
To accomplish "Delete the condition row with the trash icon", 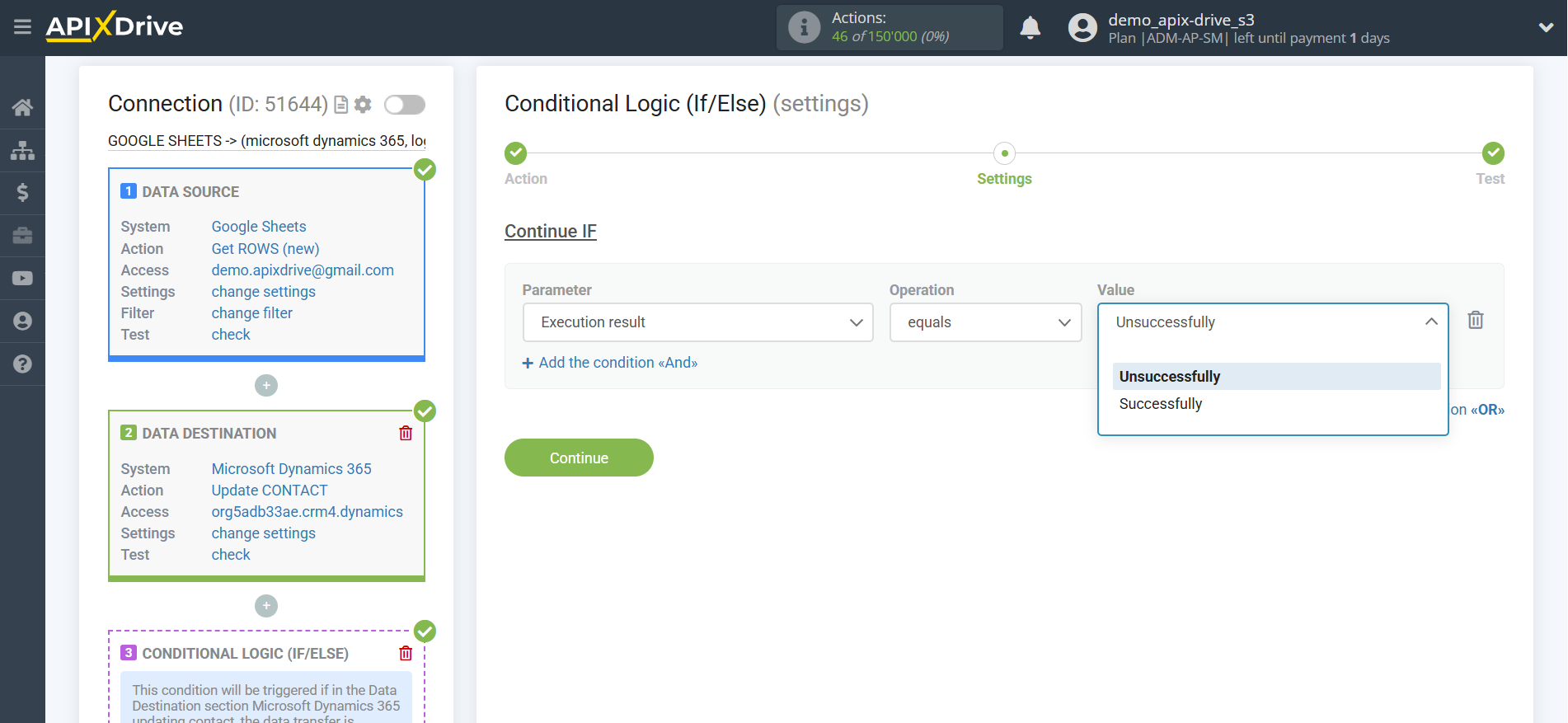I will pos(1476,320).
